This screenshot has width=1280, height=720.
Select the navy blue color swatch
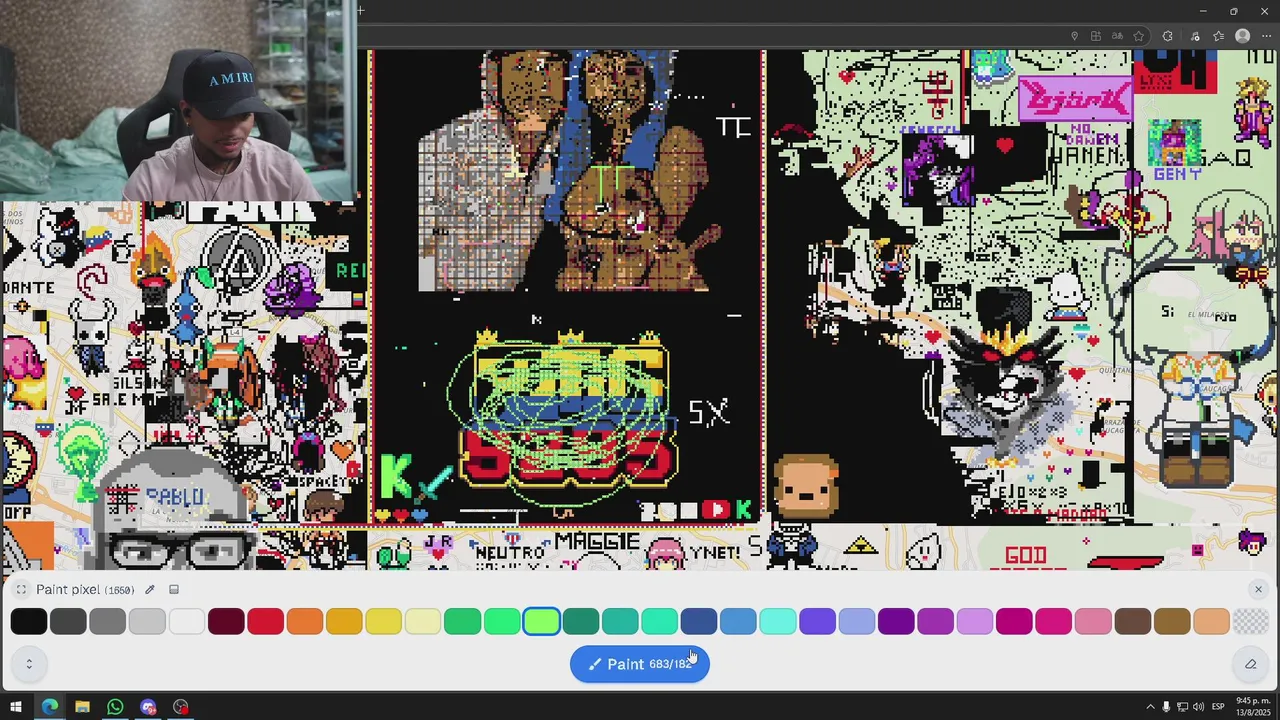(x=699, y=621)
